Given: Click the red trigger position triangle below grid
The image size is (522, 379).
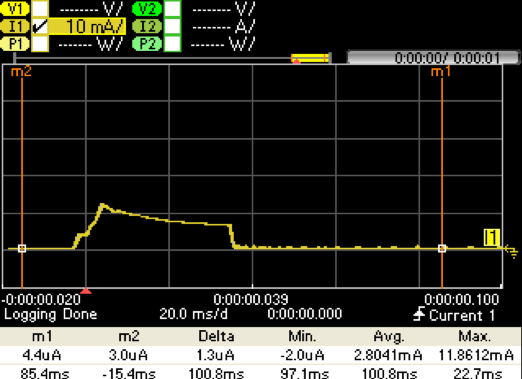Looking at the screenshot, I should click(86, 291).
